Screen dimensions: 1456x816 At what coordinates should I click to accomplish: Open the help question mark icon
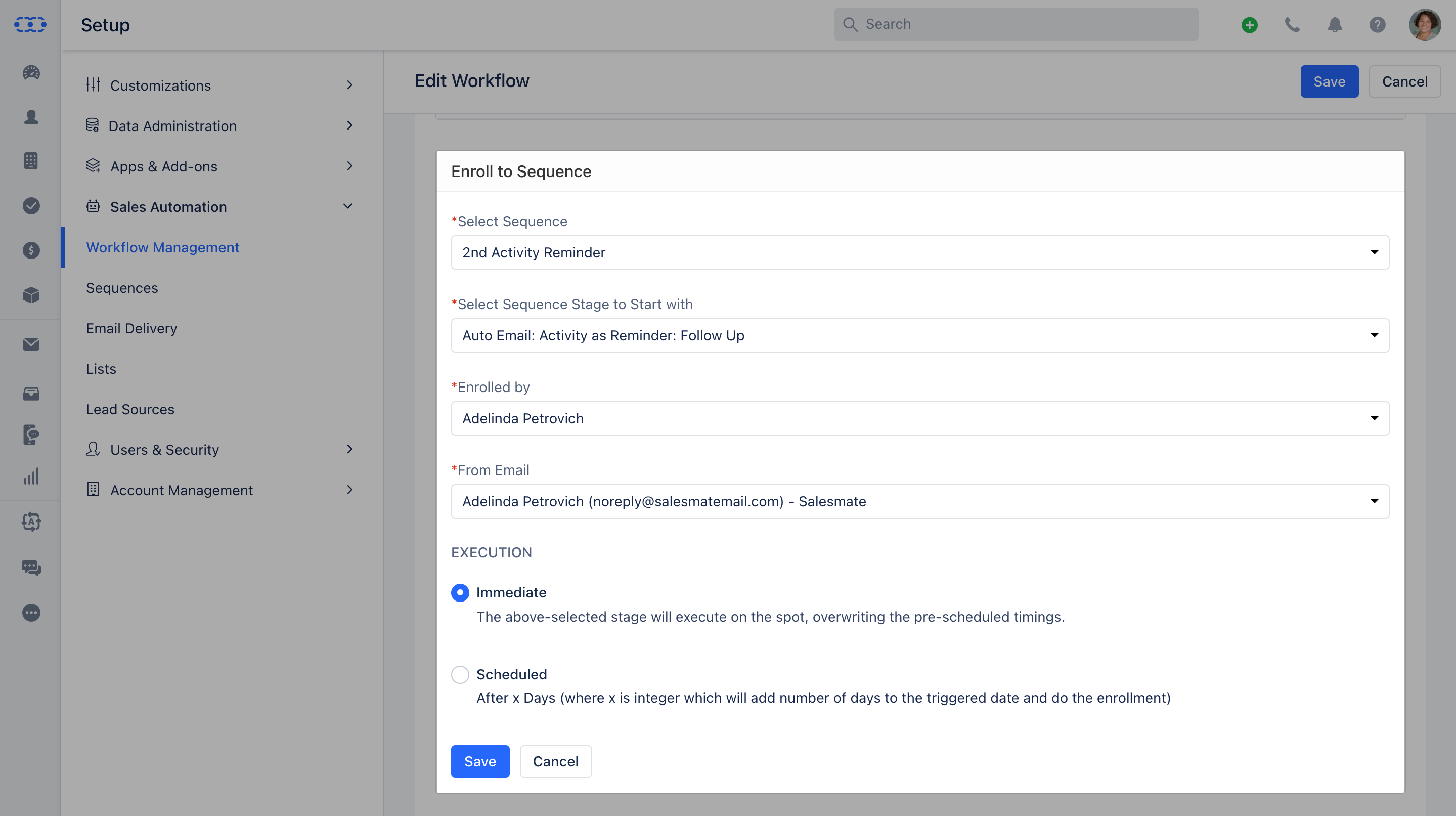point(1377,25)
